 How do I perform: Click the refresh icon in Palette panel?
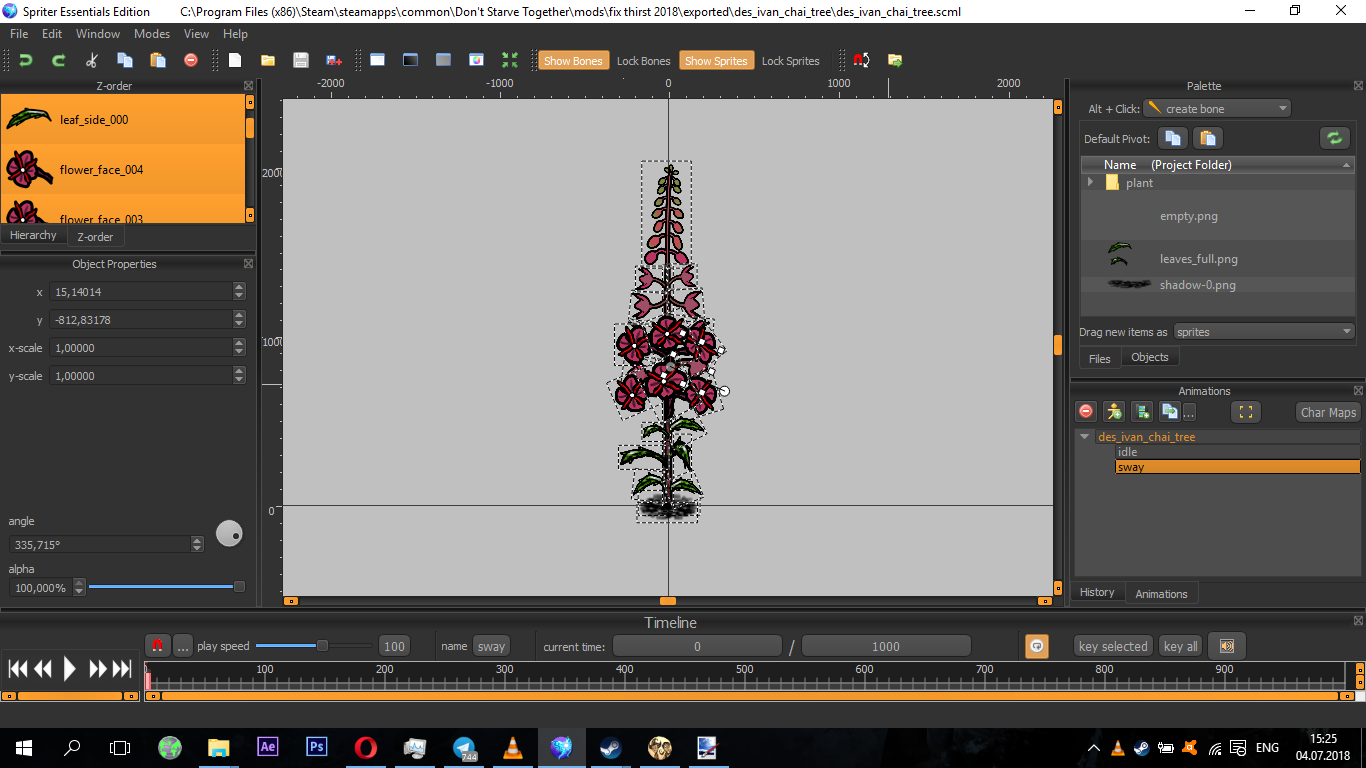coord(1333,138)
